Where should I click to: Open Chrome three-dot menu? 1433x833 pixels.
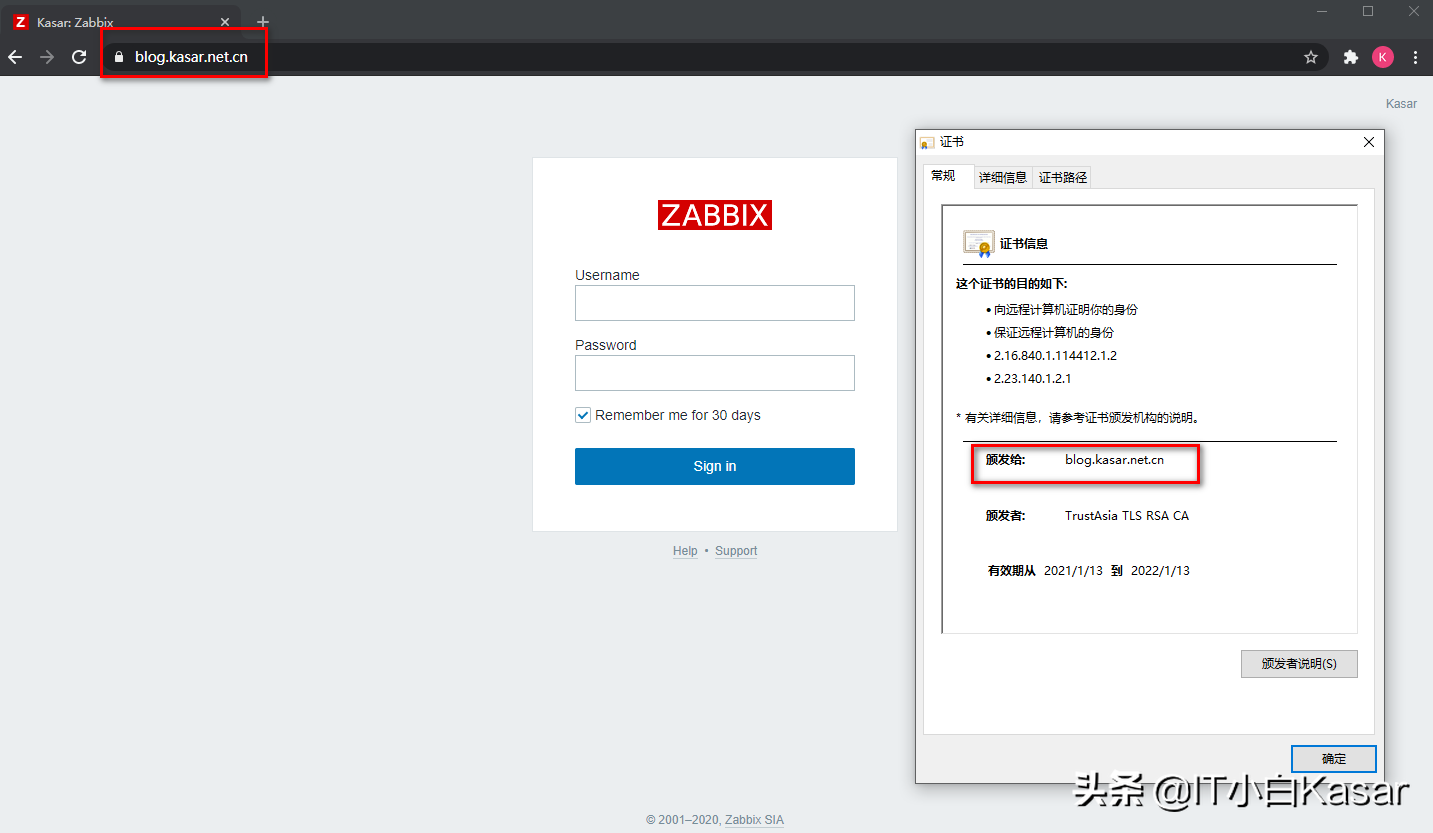1415,57
